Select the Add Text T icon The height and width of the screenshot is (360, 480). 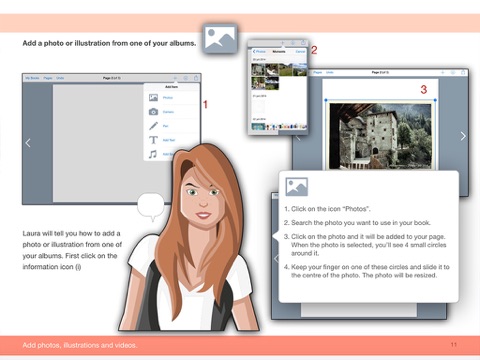[x=153, y=140]
